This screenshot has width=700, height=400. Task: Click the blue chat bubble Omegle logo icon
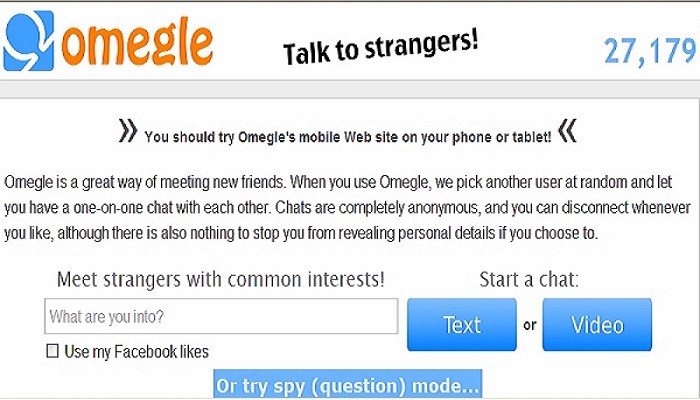coord(29,38)
